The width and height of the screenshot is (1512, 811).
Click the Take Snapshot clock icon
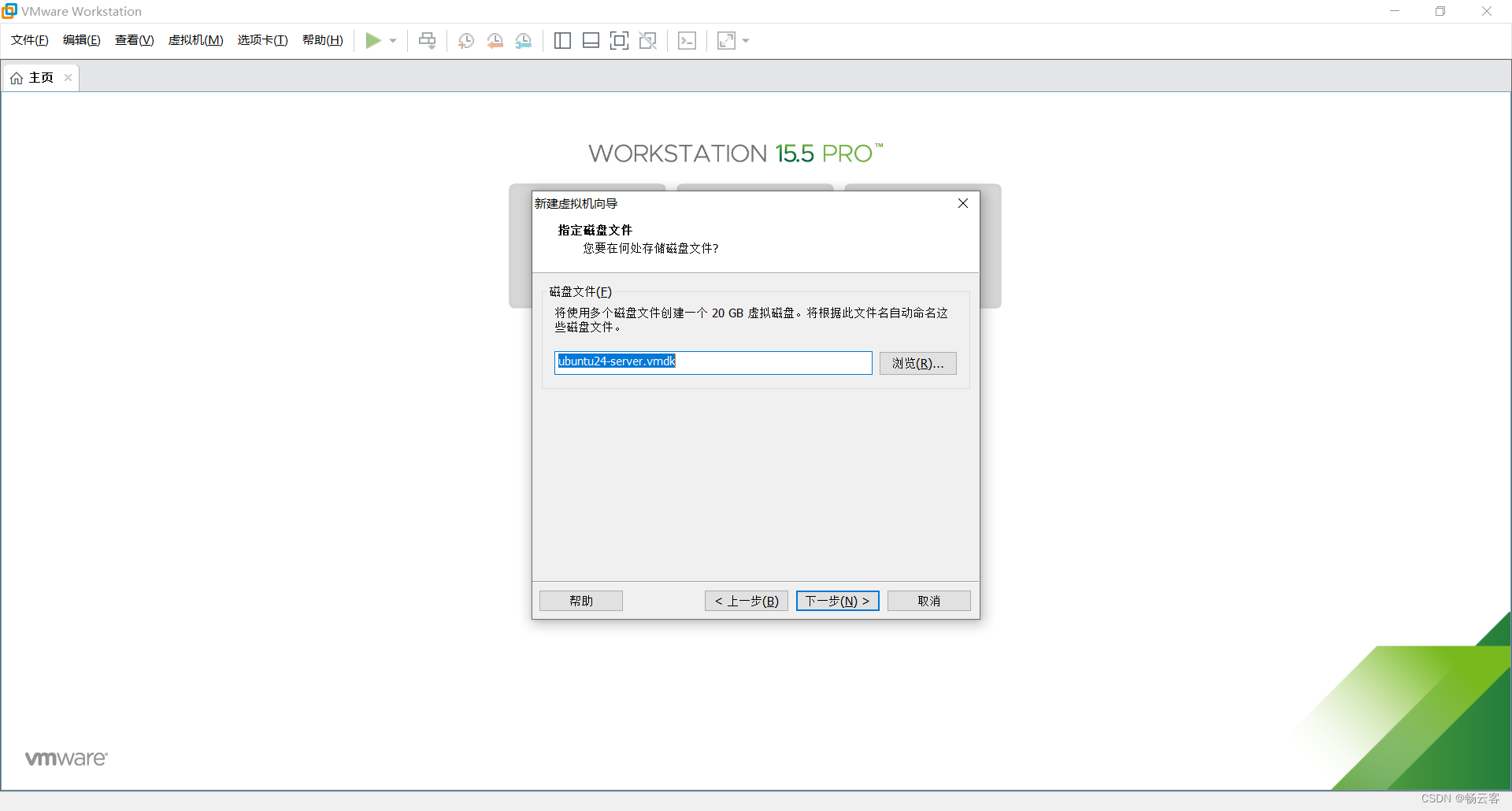click(466, 41)
